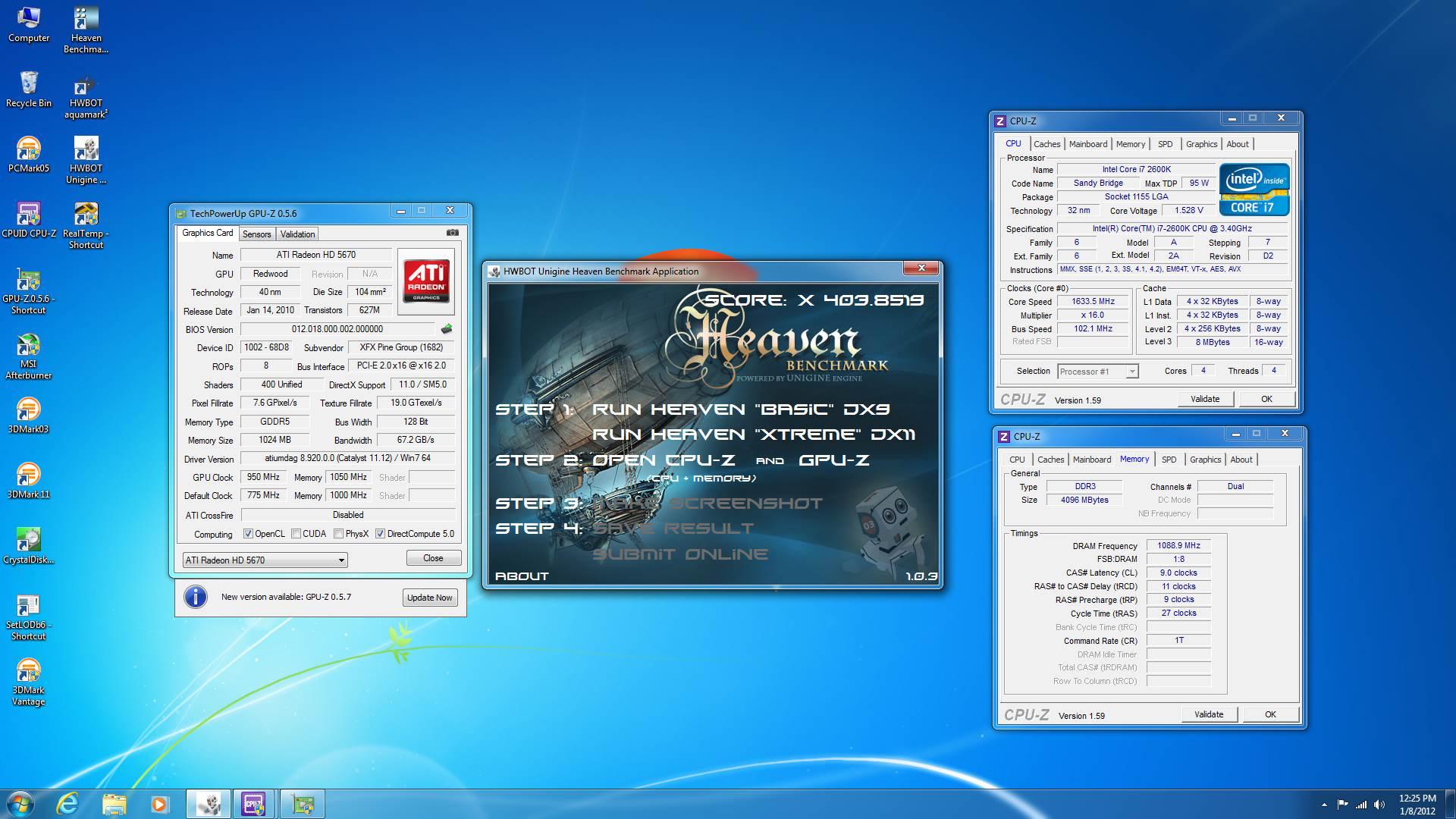Viewport: 1456px width, 819px height.
Task: Click GPU-Z link in Heaven app
Action: 834,460
